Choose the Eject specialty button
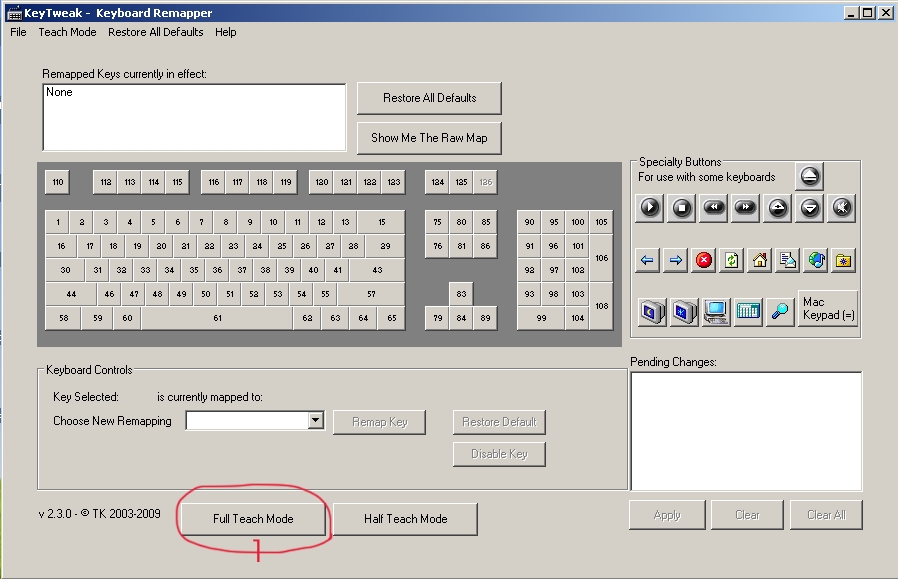This screenshot has width=898, height=579. click(x=810, y=176)
